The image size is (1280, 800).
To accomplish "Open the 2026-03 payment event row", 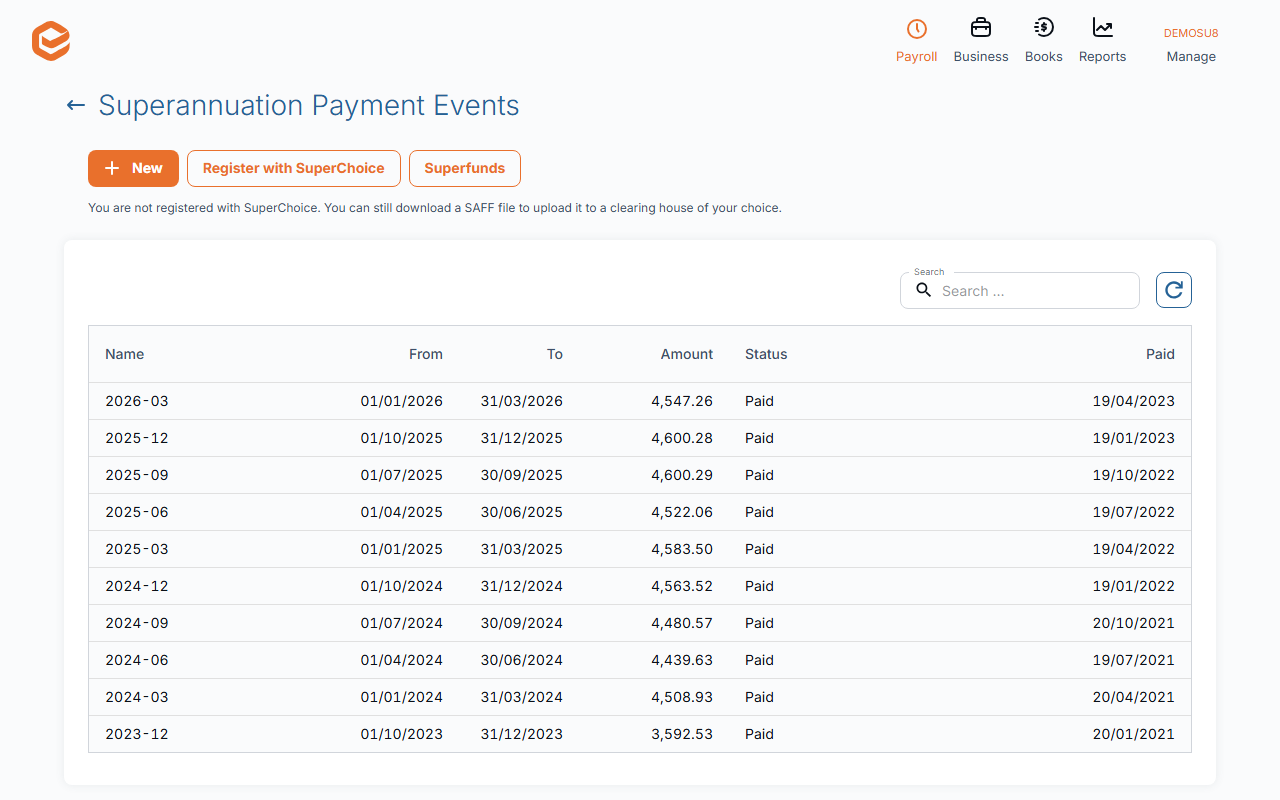I will [640, 401].
